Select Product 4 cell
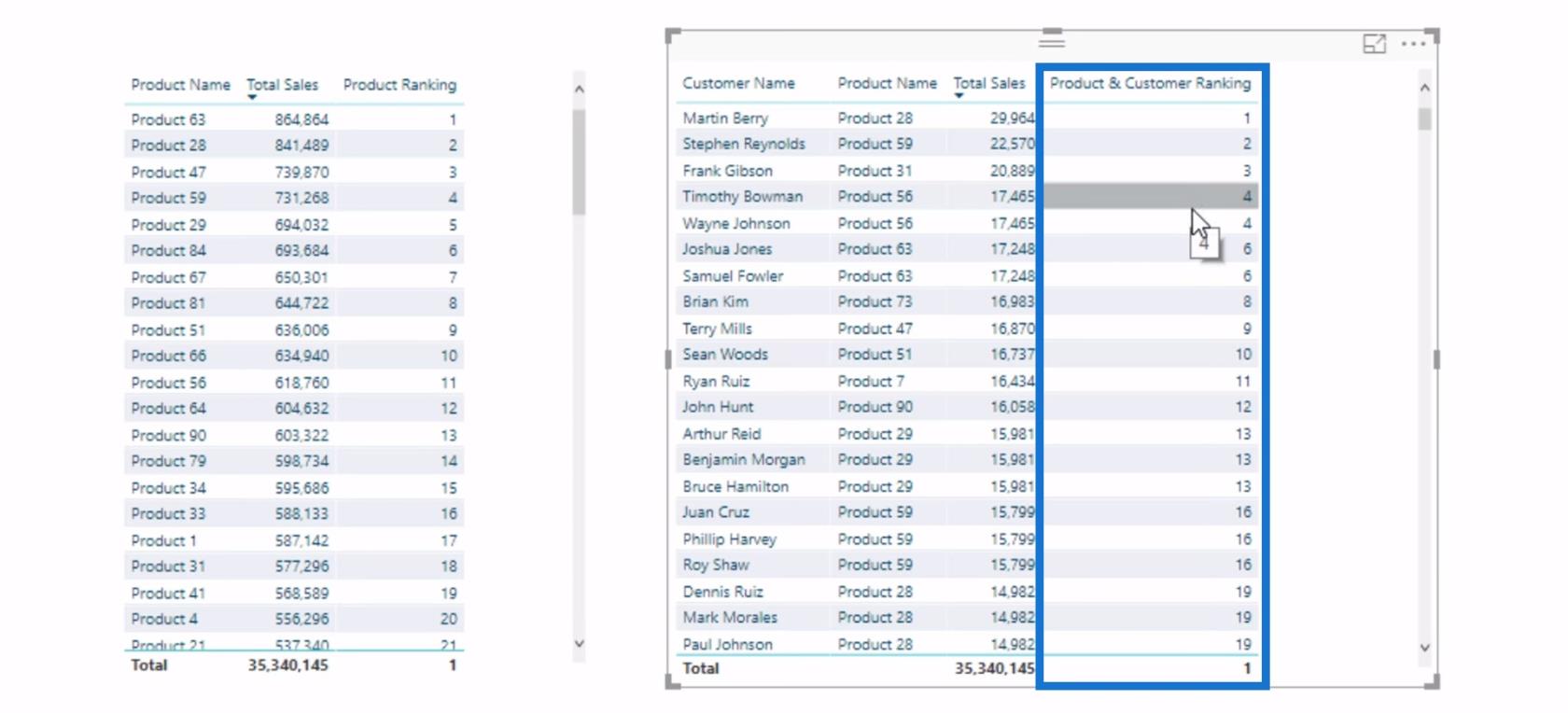This screenshot has width=1568, height=713. [164, 620]
